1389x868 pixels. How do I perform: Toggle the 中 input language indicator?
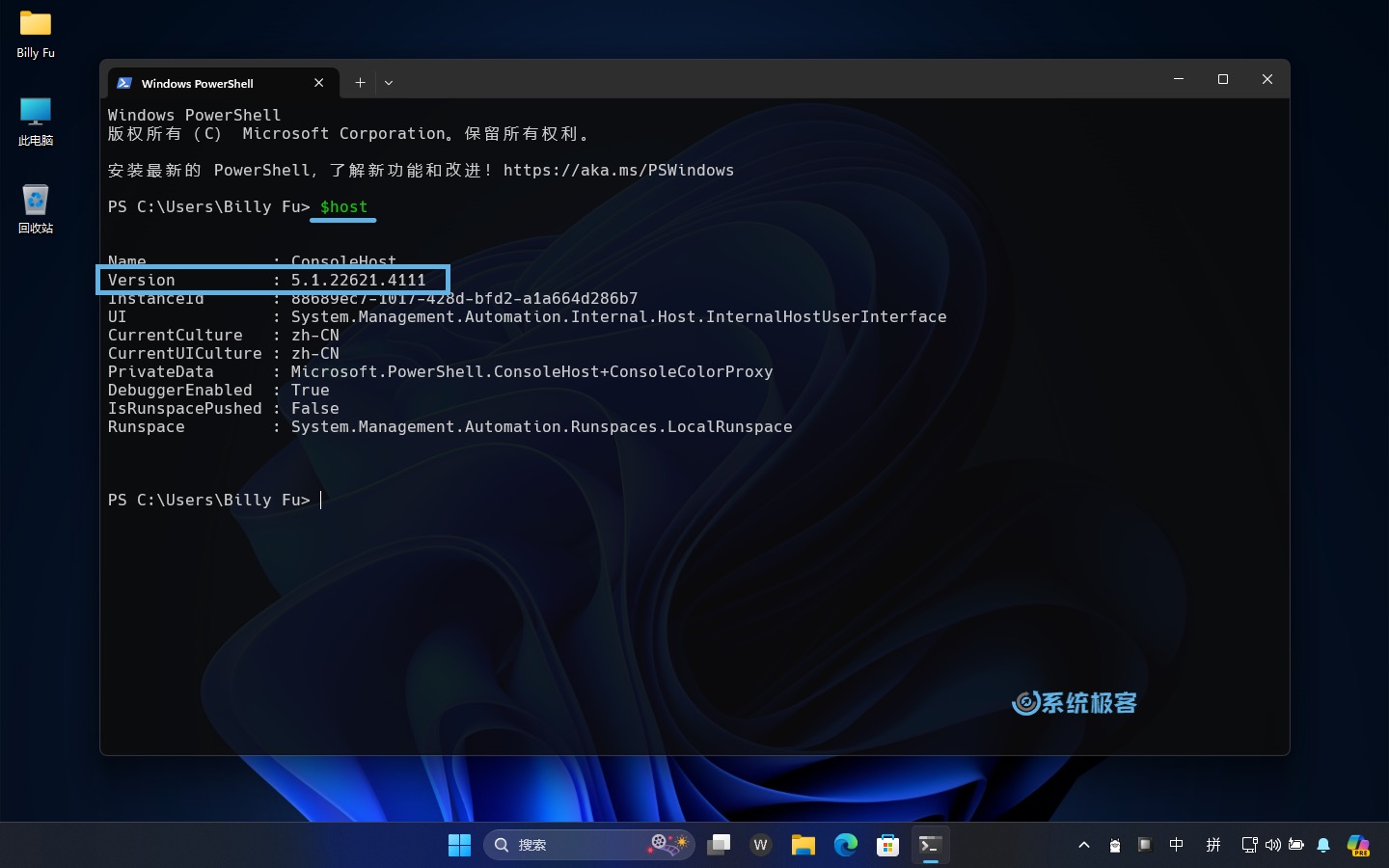click(1177, 846)
